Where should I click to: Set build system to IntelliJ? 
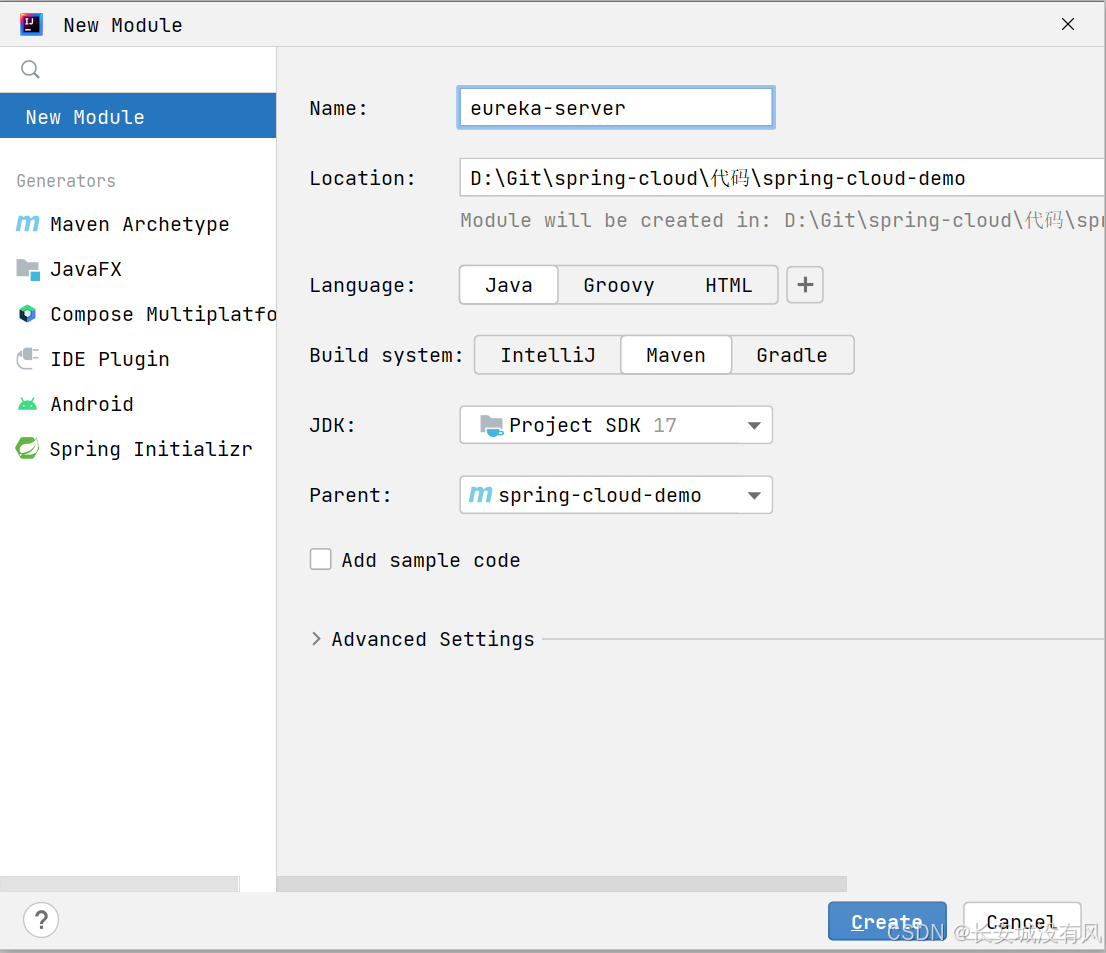tap(548, 355)
